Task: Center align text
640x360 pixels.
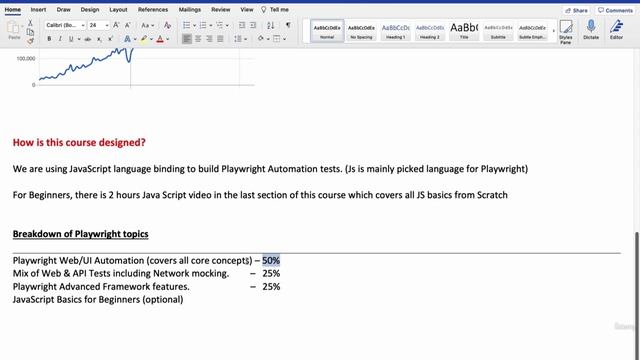Action: coord(198,39)
